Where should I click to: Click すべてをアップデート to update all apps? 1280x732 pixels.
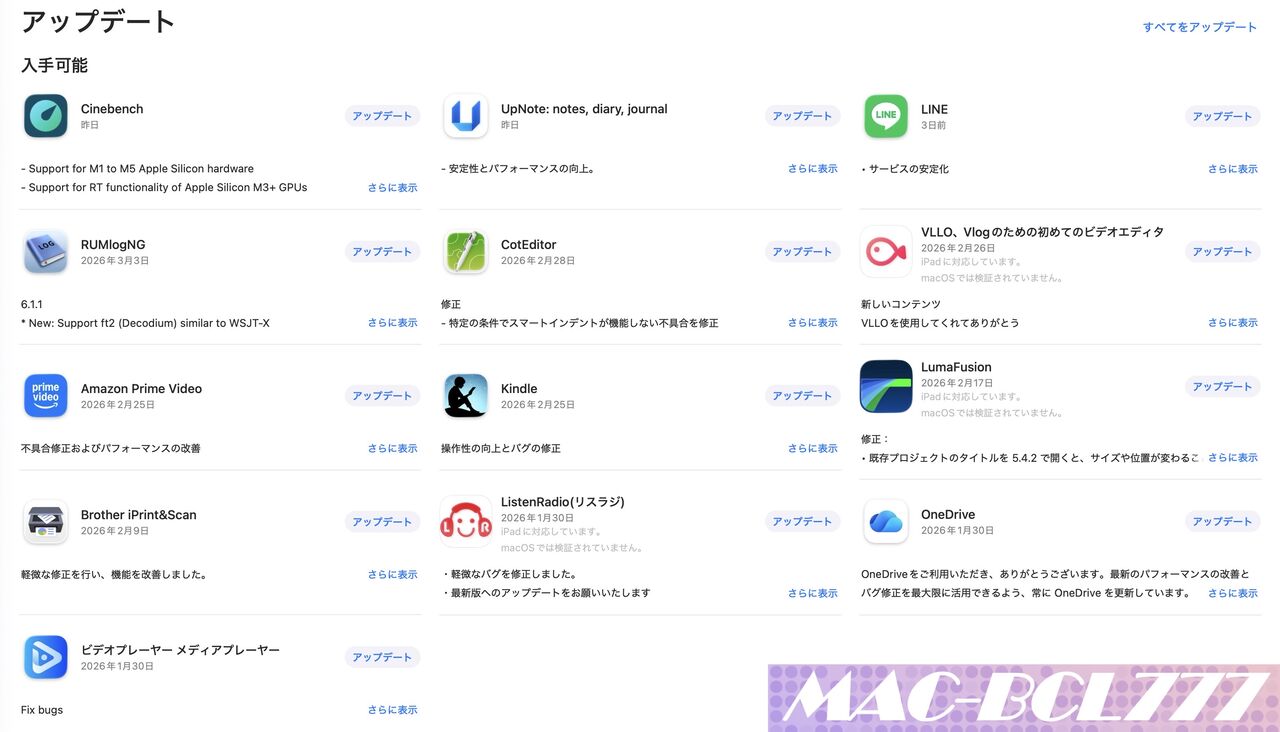point(1199,27)
